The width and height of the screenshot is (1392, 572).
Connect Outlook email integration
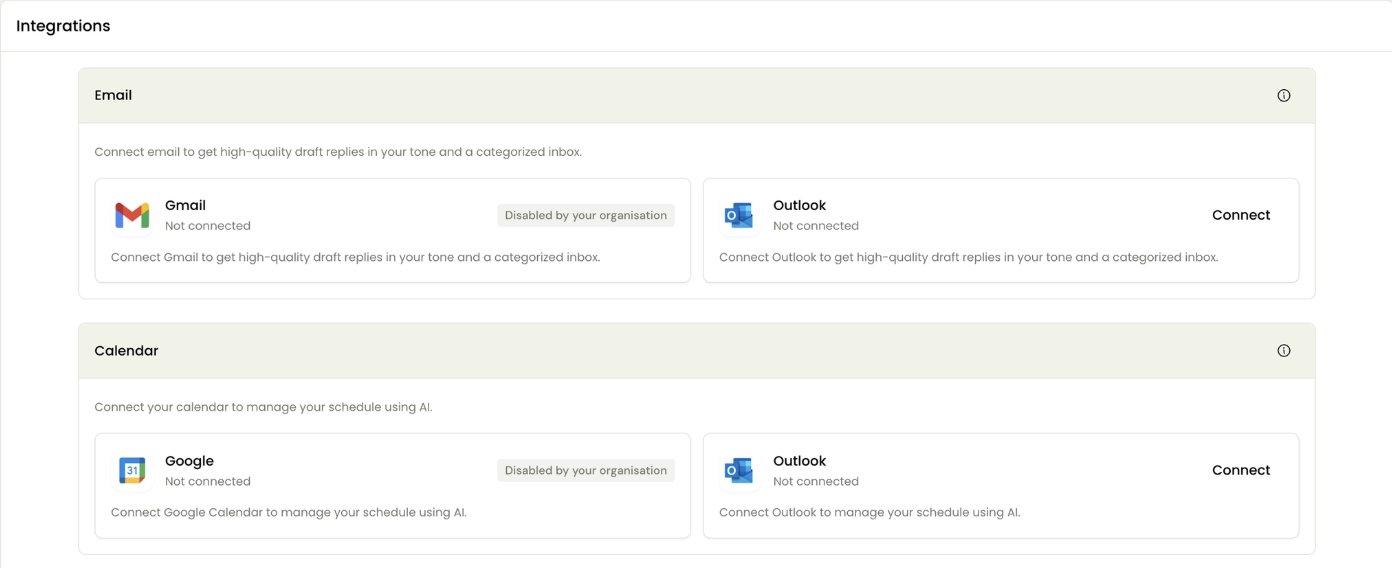tap(1241, 215)
